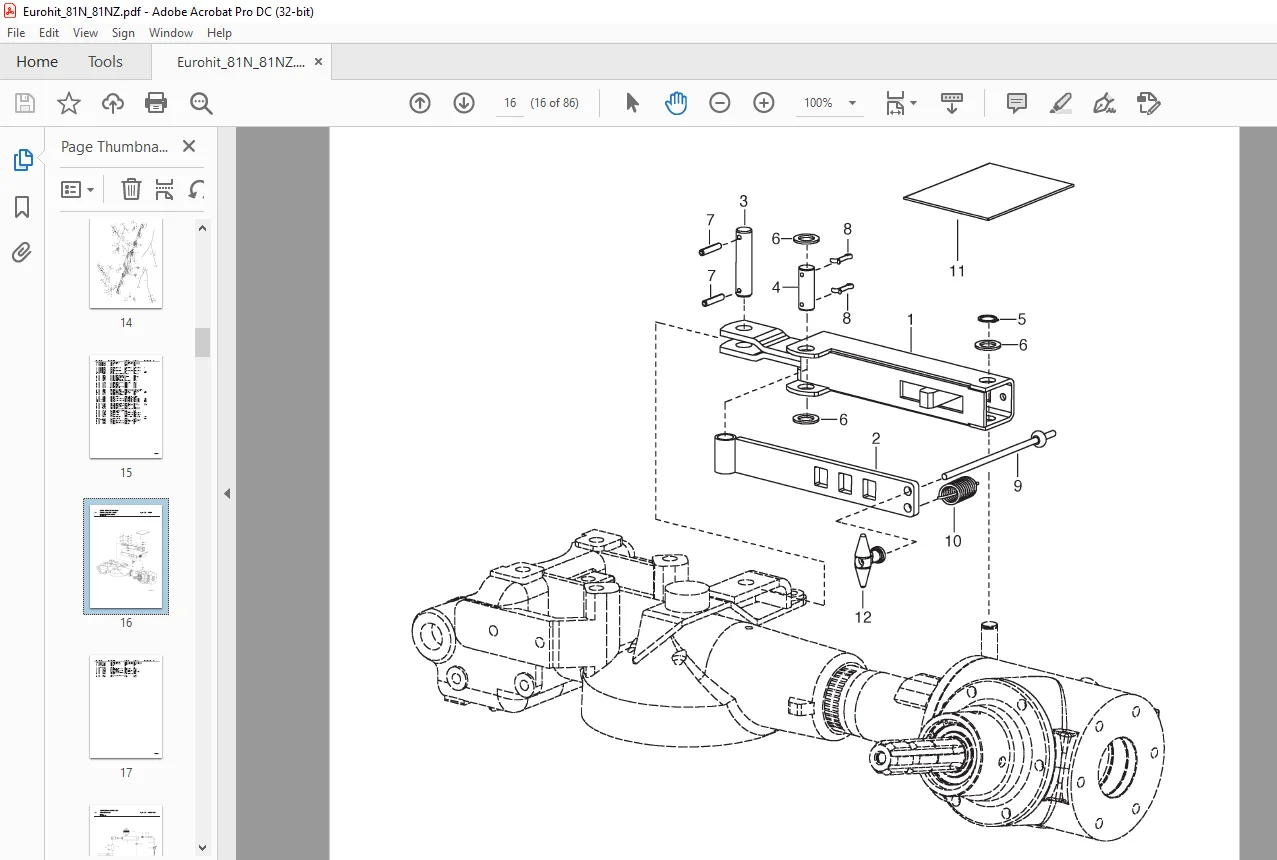Switch to the Tools tab
This screenshot has height=860, width=1277.
[x=105, y=62]
